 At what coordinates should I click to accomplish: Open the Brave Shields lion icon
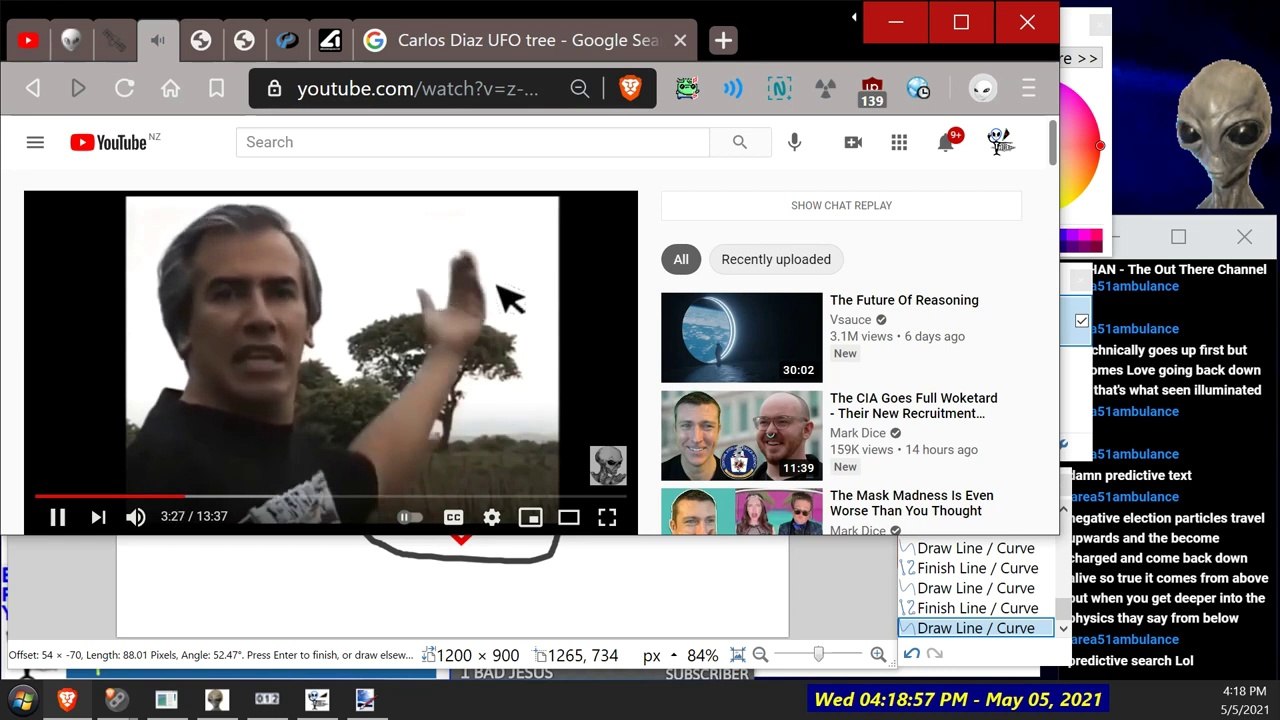click(x=630, y=89)
